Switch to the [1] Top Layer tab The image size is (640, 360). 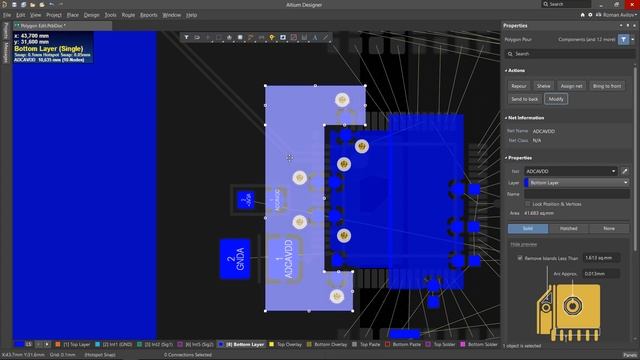pyautogui.click(x=73, y=344)
